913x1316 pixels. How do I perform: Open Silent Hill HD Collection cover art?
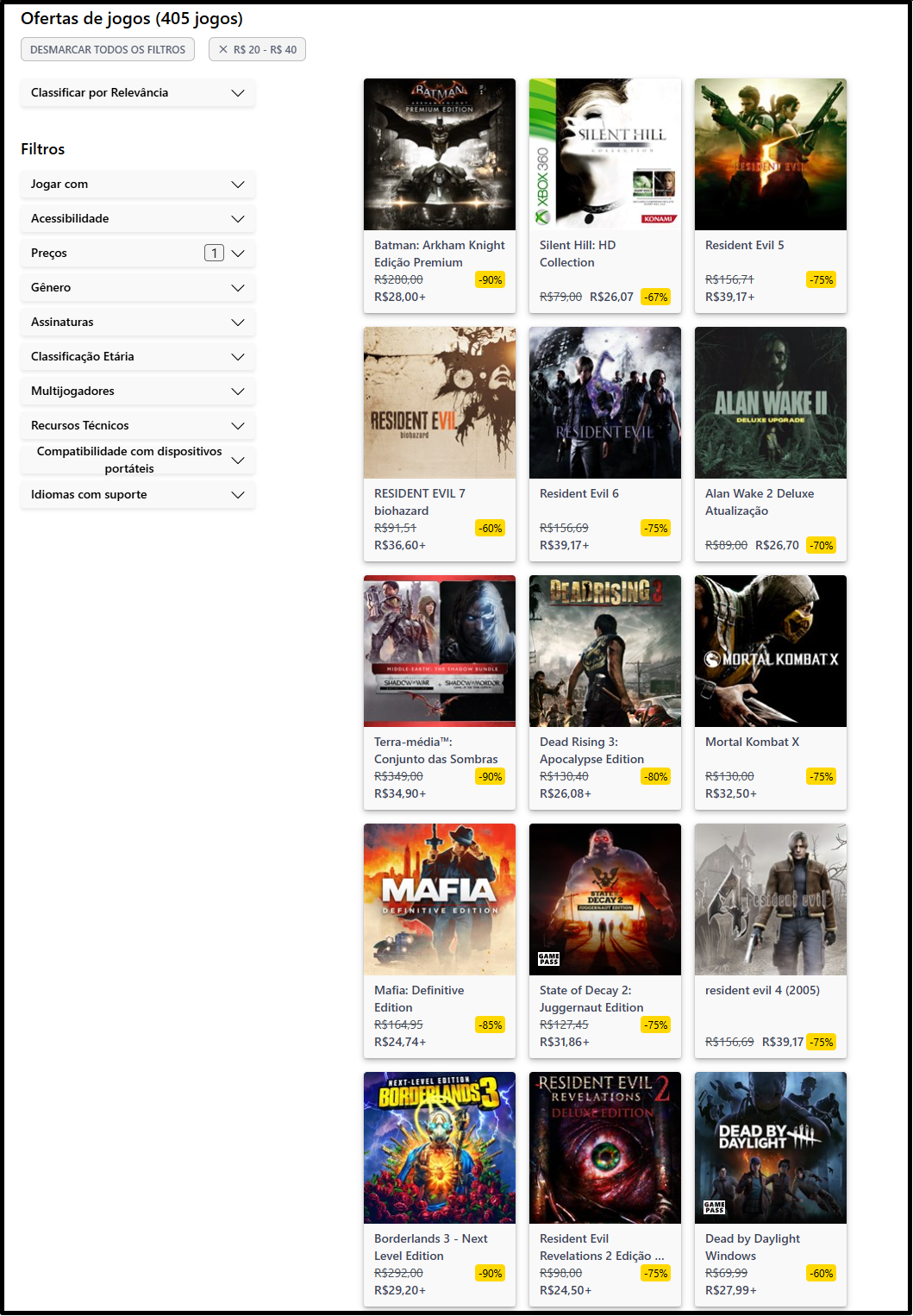(605, 154)
